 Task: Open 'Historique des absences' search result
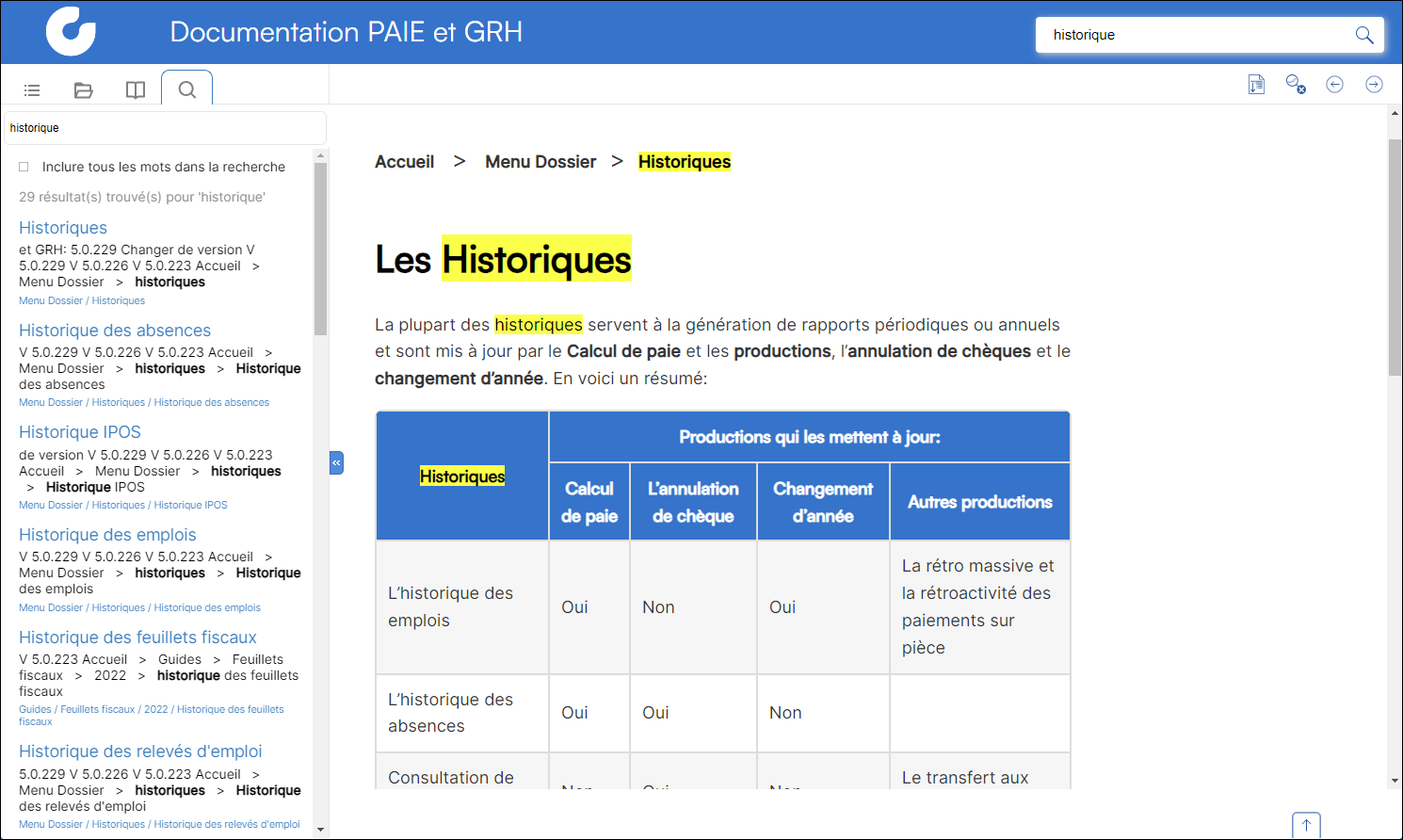[x=115, y=331]
